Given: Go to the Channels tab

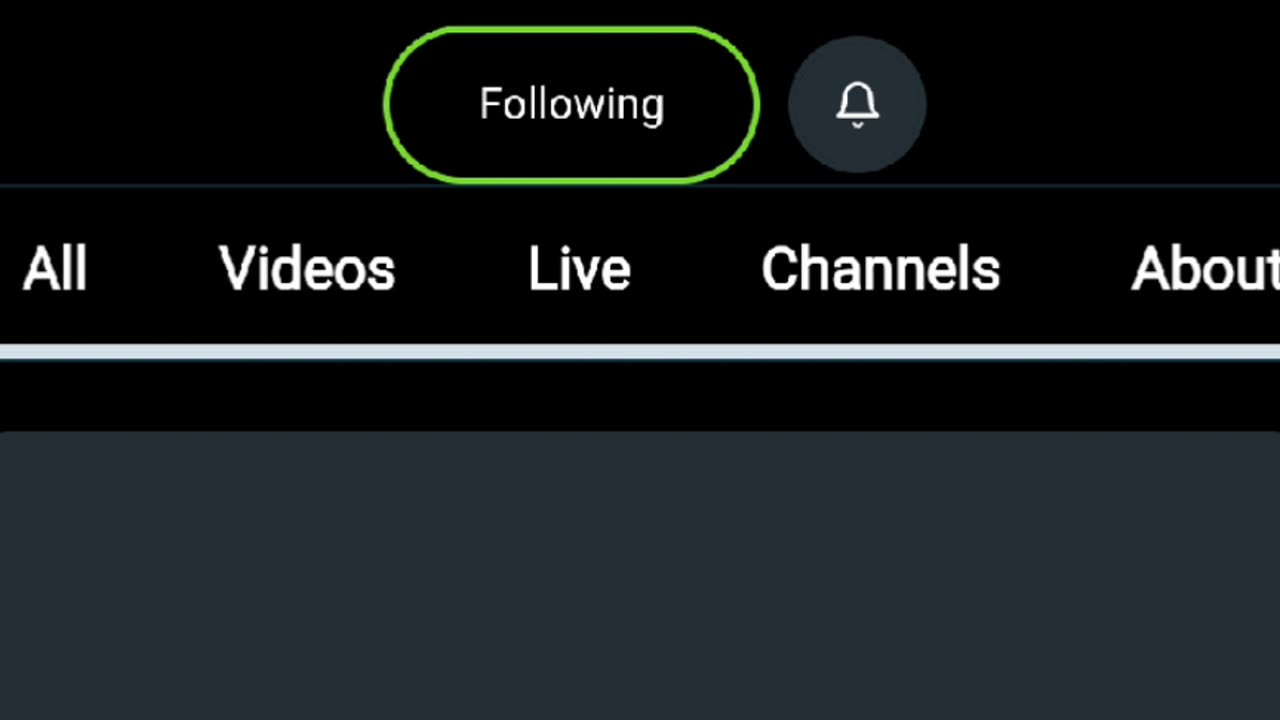Looking at the screenshot, I should coord(880,269).
